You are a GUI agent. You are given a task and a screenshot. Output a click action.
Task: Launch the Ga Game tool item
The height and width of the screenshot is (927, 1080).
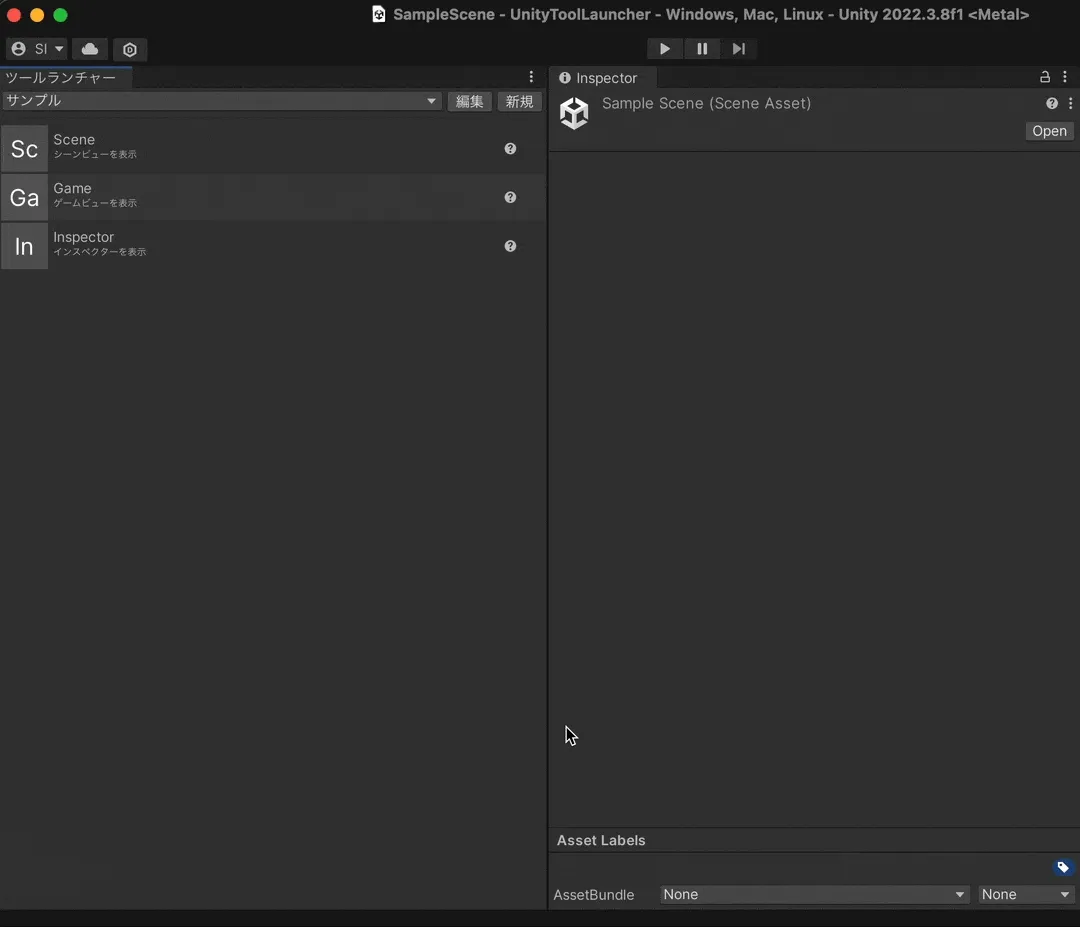click(273, 198)
